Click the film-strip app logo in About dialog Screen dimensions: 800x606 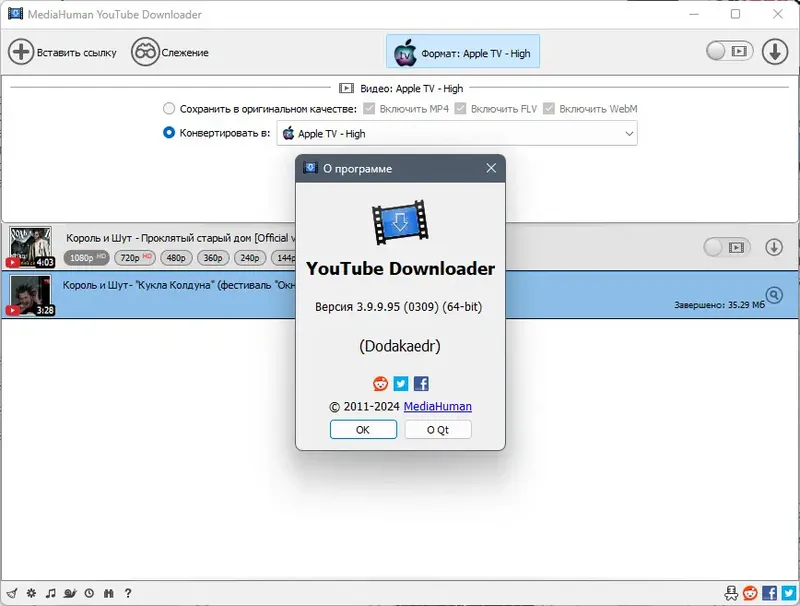click(x=400, y=222)
